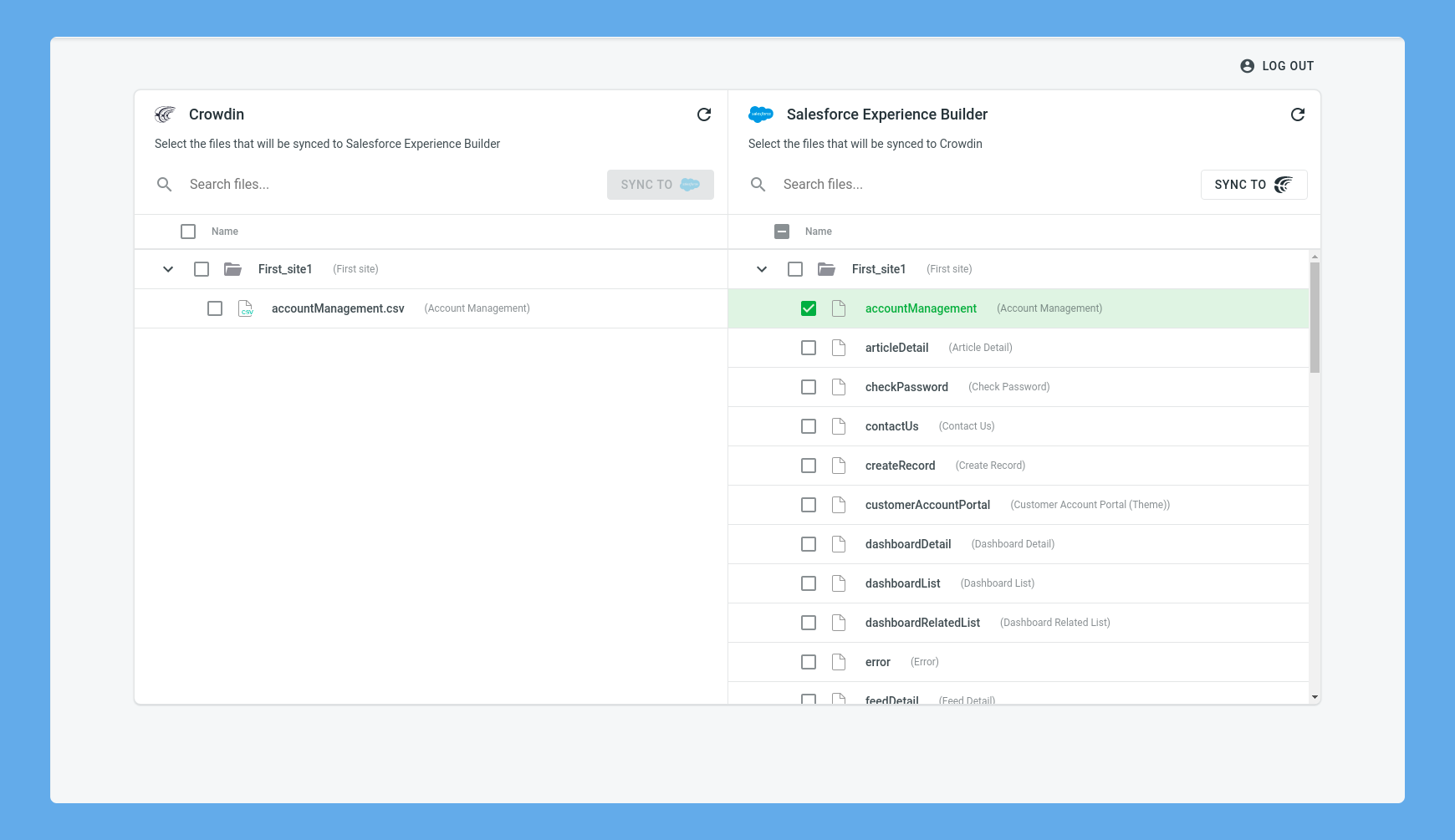1455x840 pixels.
Task: Check the checkPassword checkbox
Action: [x=809, y=387]
